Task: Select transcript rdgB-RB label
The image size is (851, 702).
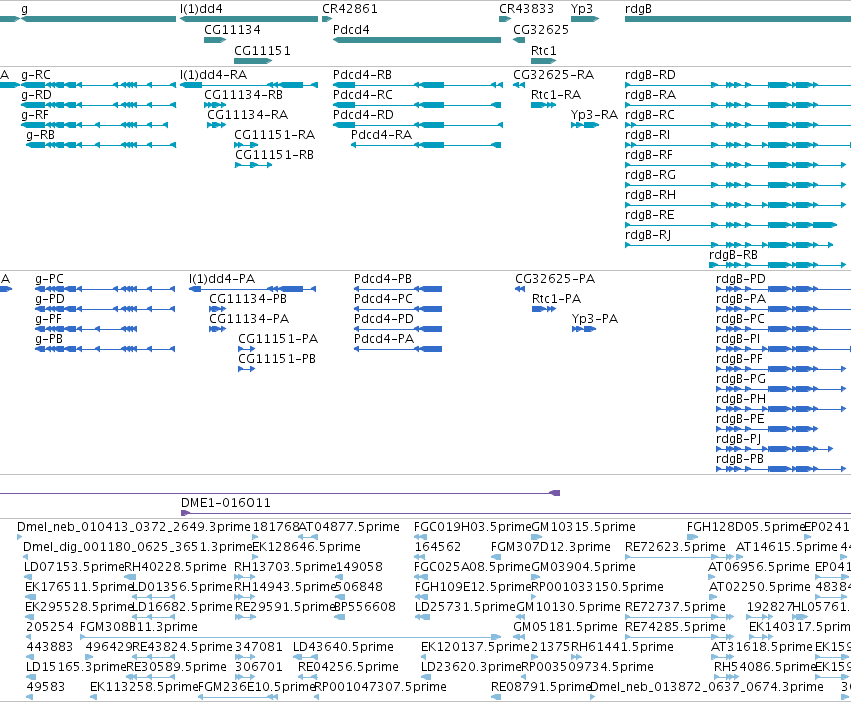Action: tap(733, 255)
